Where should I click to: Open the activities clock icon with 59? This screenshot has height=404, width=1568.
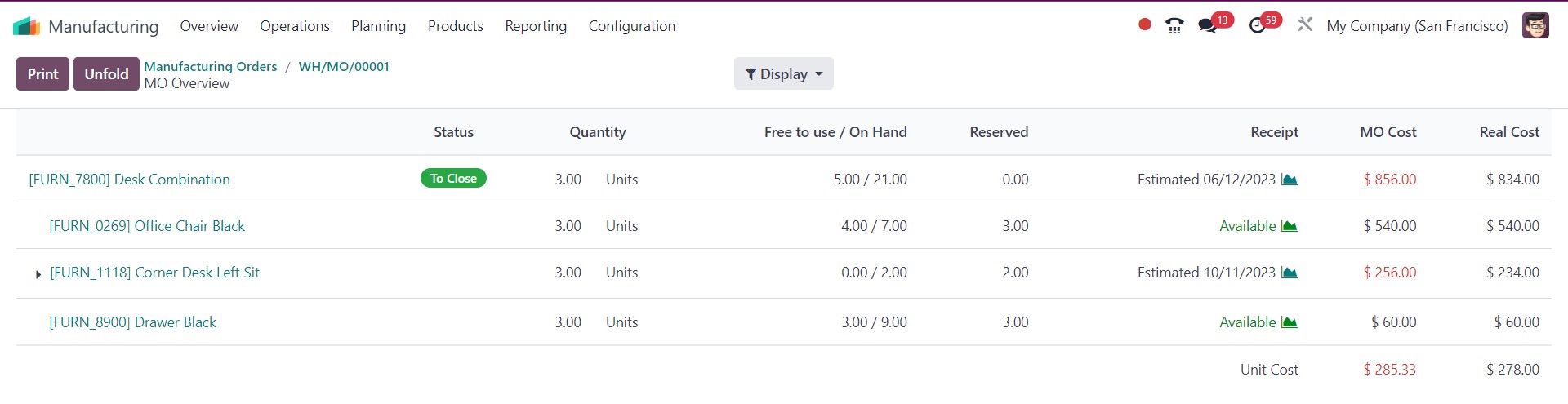click(1258, 25)
